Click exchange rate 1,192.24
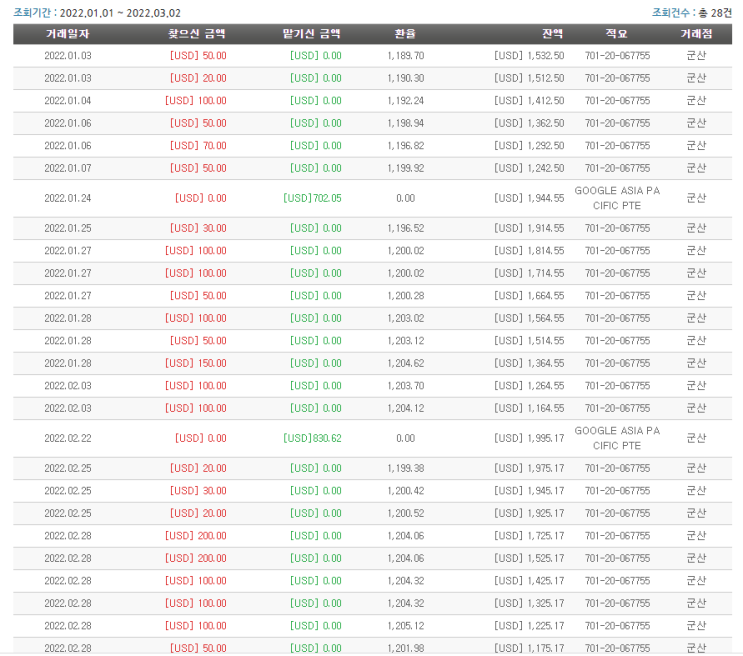Screen dimensions: 743x656 [406, 101]
